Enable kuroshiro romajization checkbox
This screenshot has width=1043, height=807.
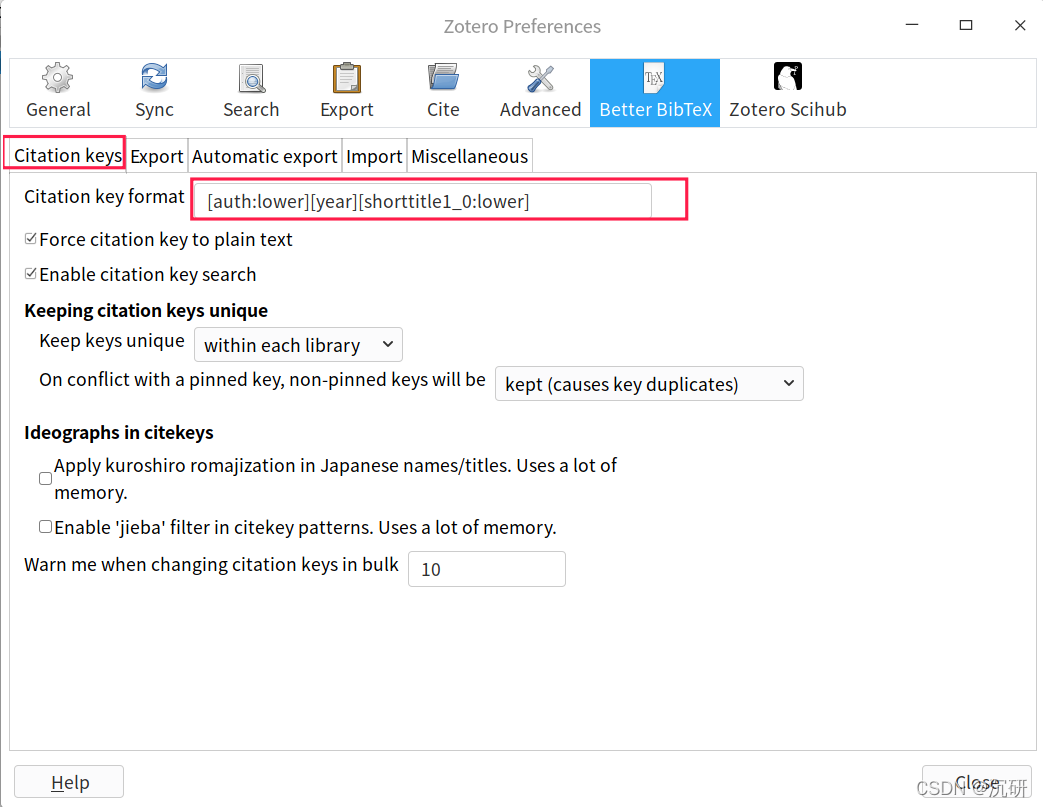point(45,478)
